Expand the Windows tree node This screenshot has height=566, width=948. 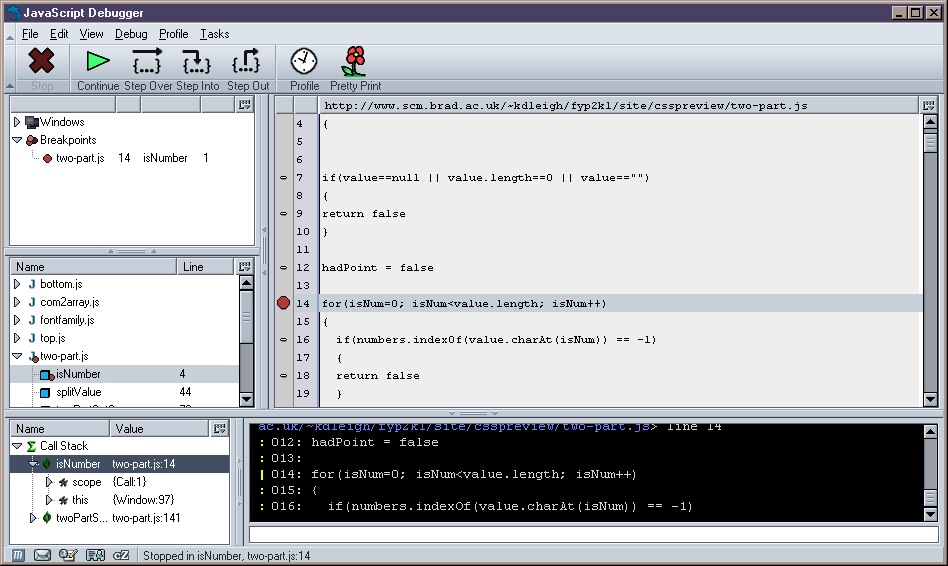pyautogui.click(x=17, y=122)
